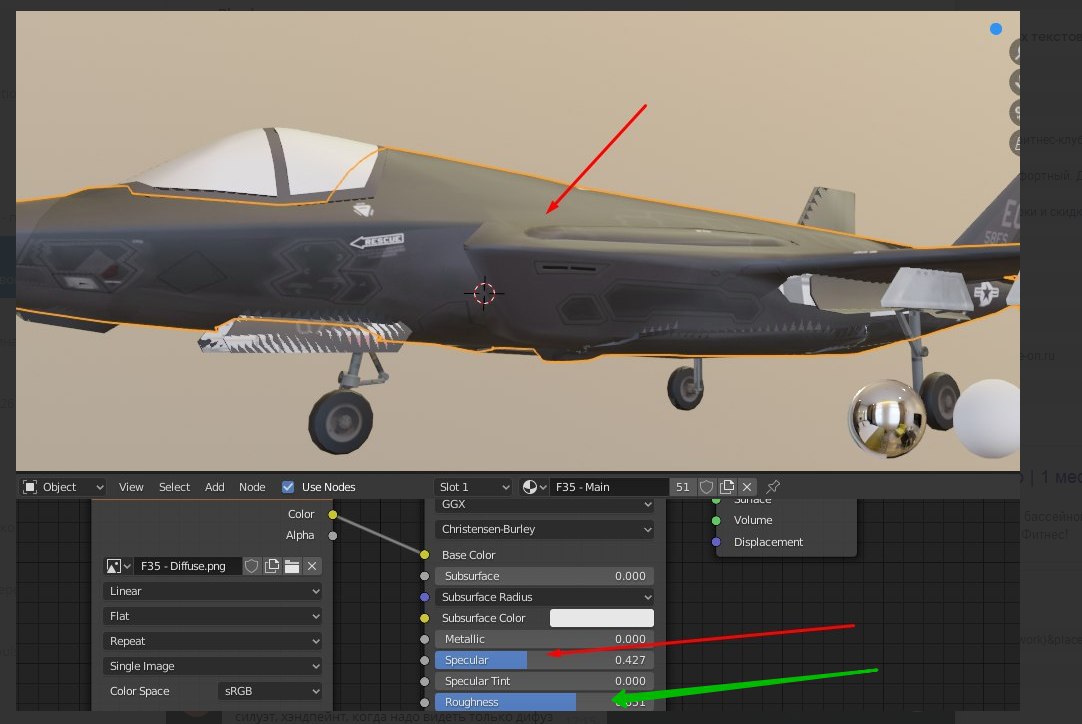Click the Subsurface input socket
Image resolution: width=1082 pixels, height=724 pixels.
point(424,576)
